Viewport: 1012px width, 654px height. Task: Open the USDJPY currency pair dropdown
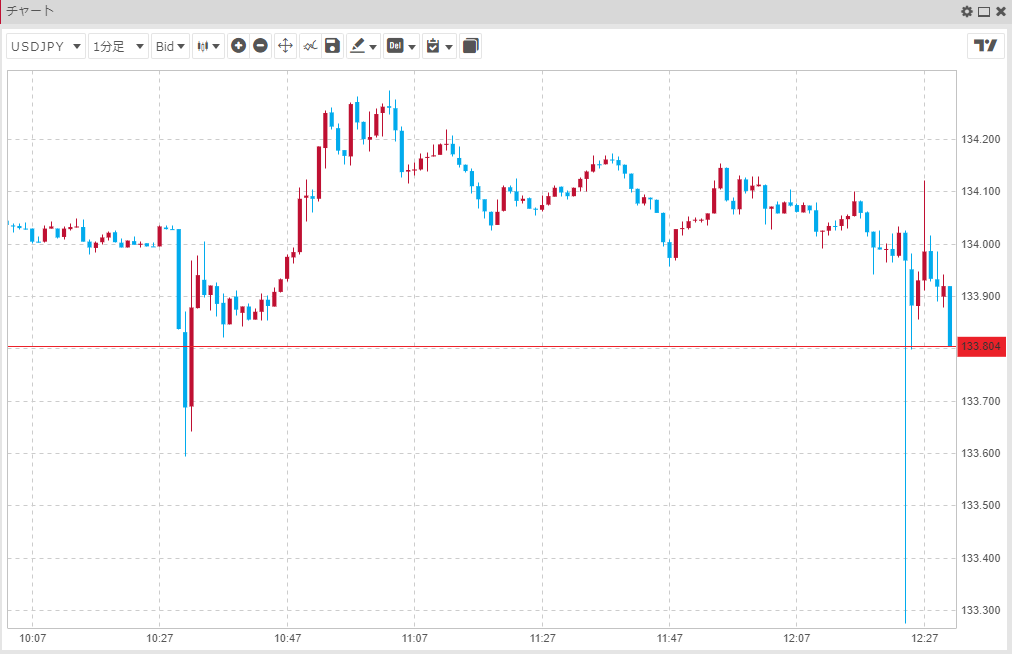tap(46, 46)
